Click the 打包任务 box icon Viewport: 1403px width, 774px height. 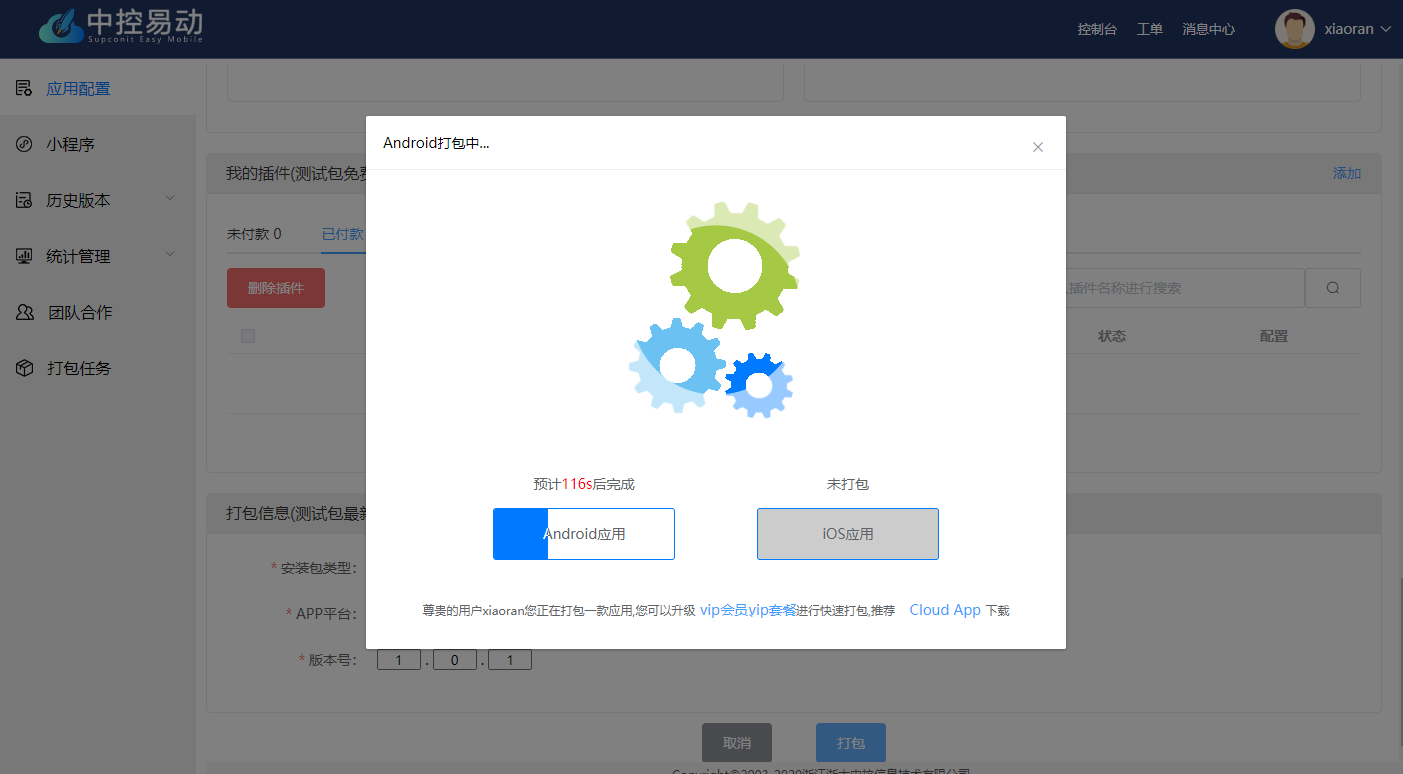tap(25, 368)
